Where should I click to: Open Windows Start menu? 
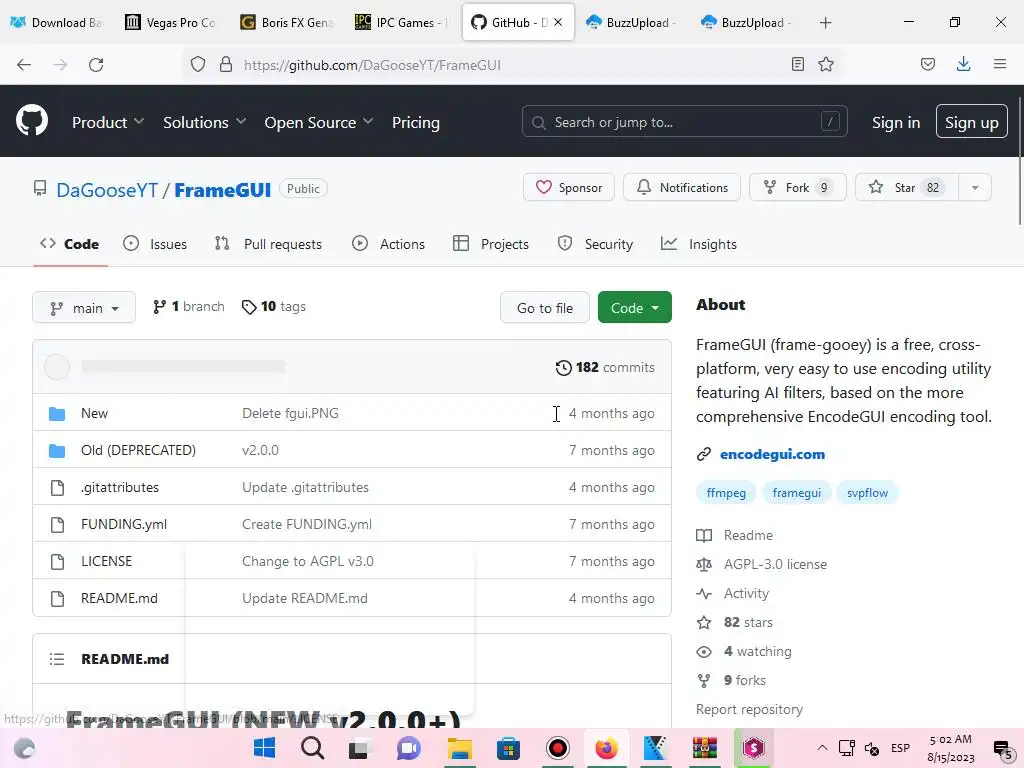[x=264, y=748]
